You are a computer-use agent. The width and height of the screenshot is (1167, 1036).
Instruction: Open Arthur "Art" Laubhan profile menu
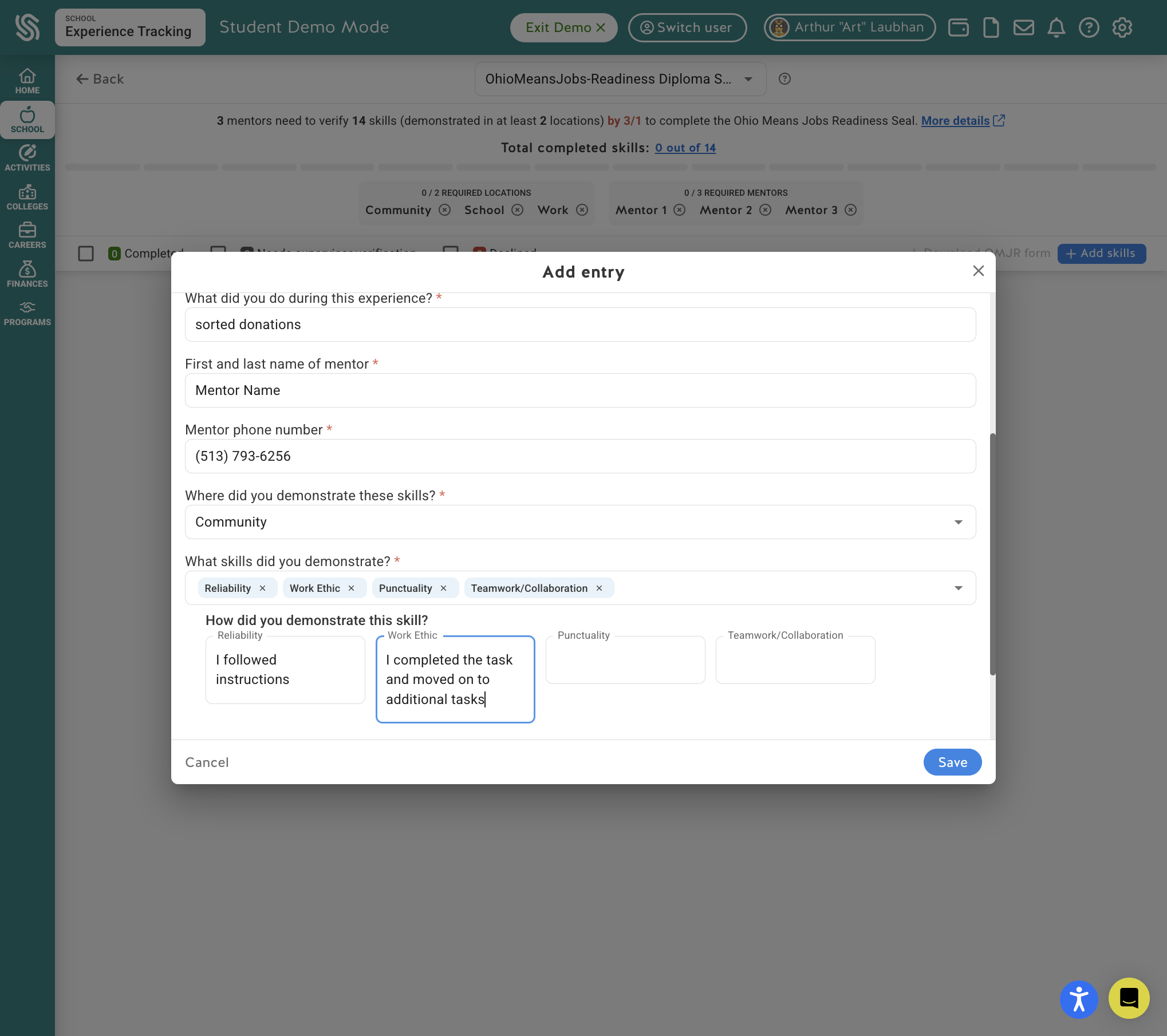pos(849,27)
